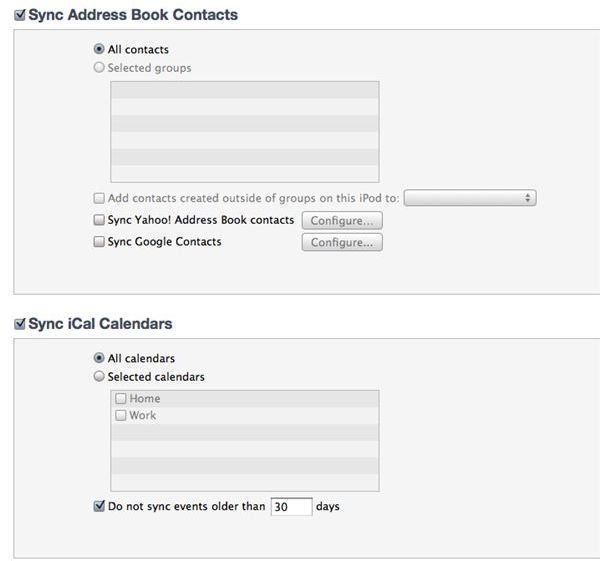This screenshot has height=561, width=600.
Task: Enable Sync Google Contacts checkbox
Action: (99, 241)
